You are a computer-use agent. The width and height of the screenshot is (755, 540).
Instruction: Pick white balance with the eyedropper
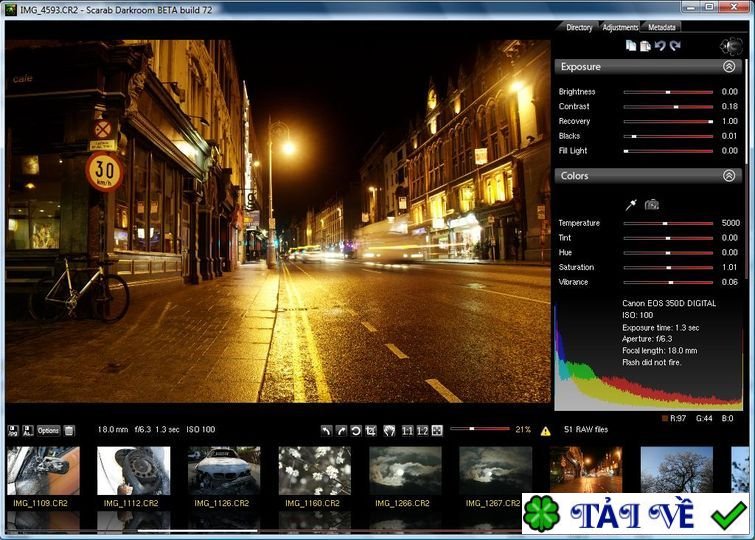(x=631, y=204)
